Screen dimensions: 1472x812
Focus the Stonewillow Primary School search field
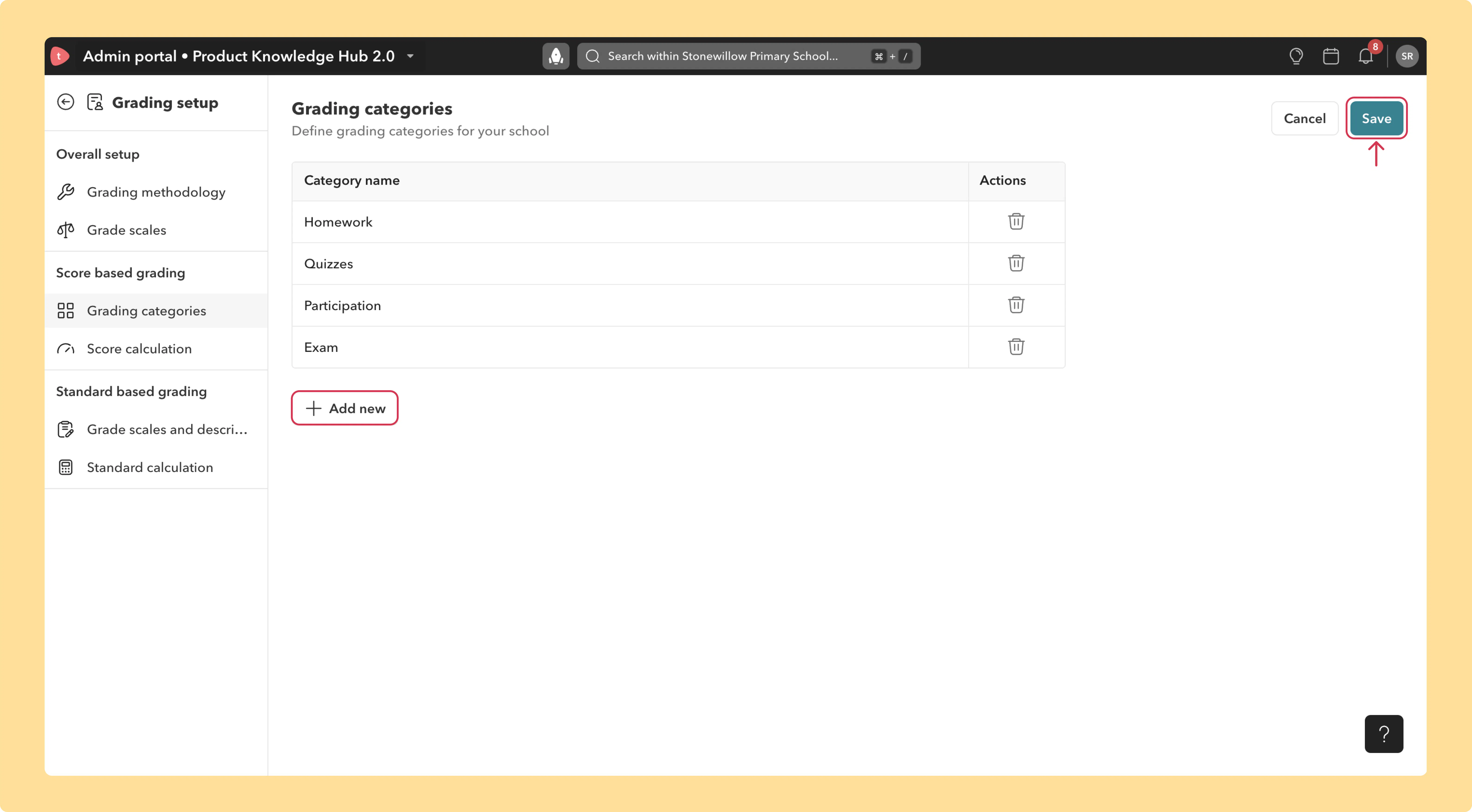748,56
